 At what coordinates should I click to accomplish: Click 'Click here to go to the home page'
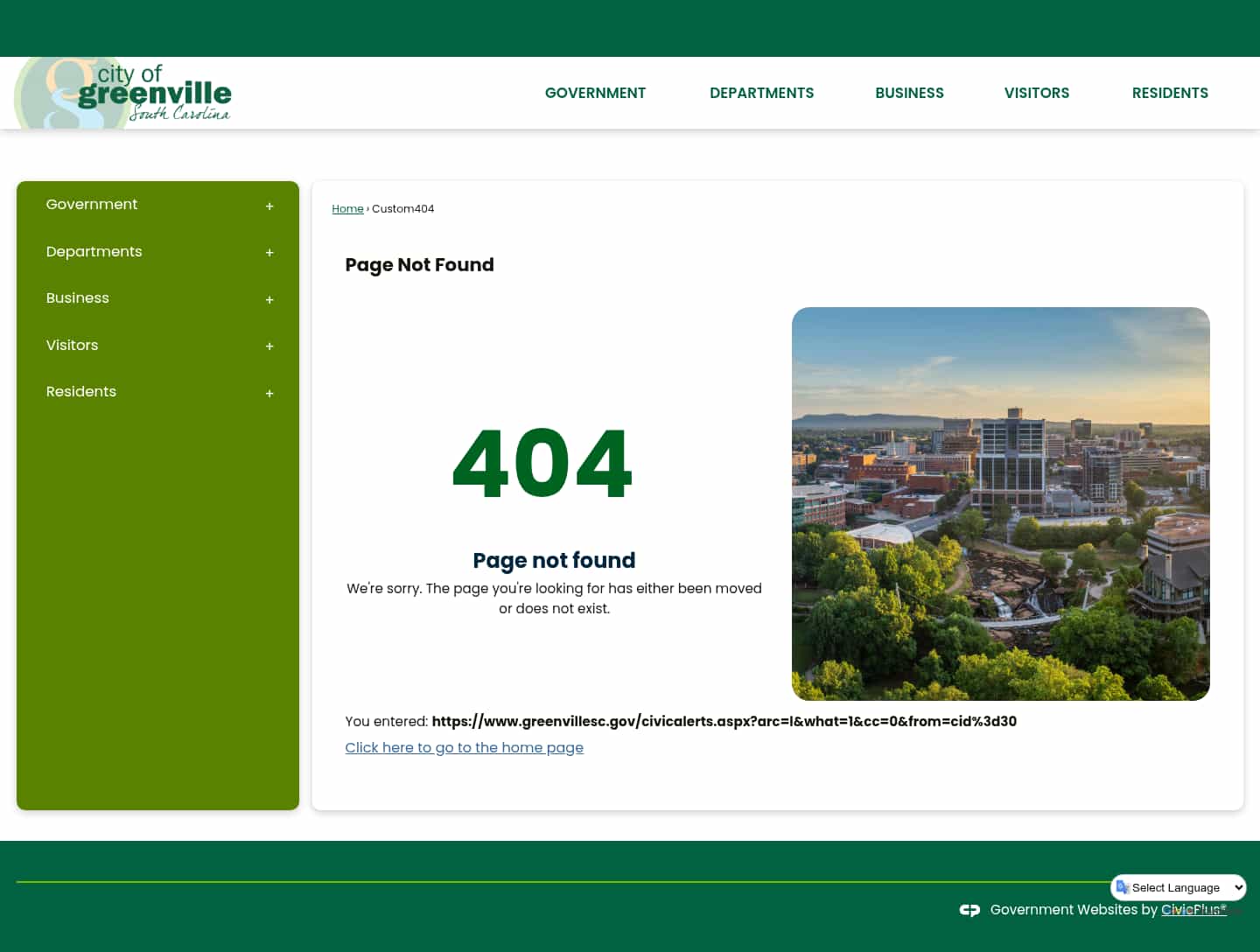click(x=464, y=747)
